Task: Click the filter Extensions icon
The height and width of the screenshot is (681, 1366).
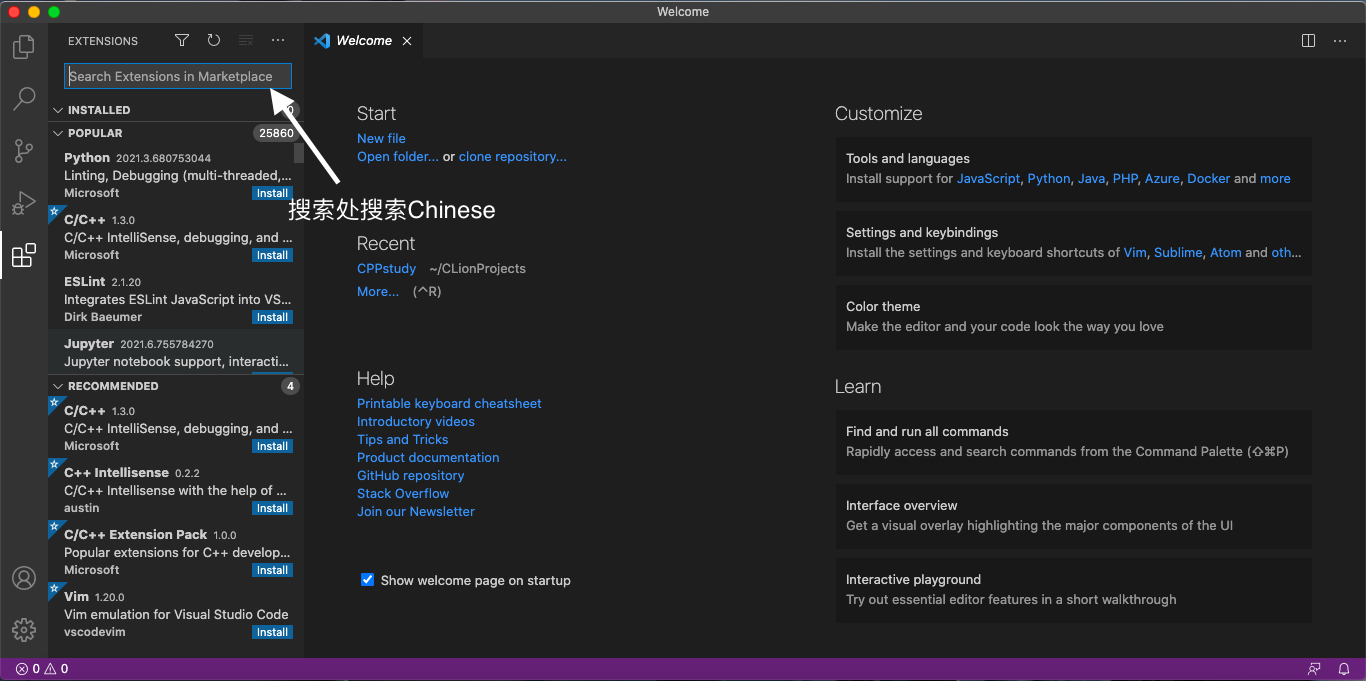Action: (181, 40)
